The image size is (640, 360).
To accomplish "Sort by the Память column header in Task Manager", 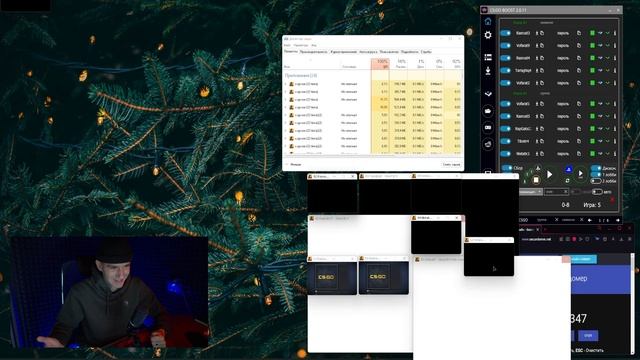I will 399,64.
